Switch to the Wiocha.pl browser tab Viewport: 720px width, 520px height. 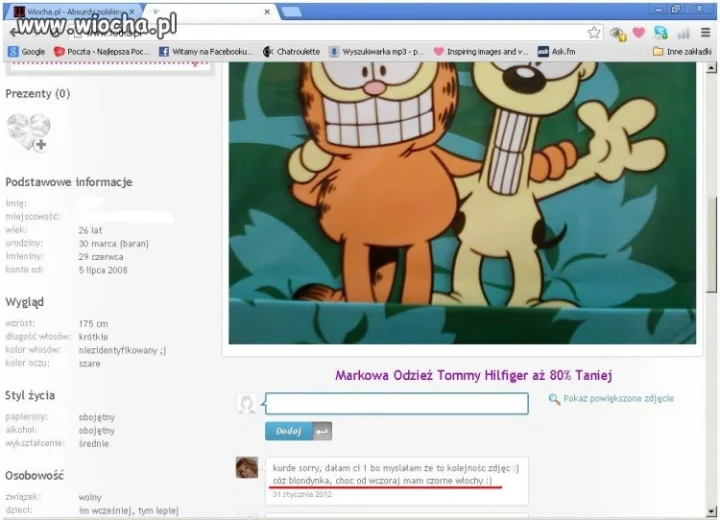73,11
